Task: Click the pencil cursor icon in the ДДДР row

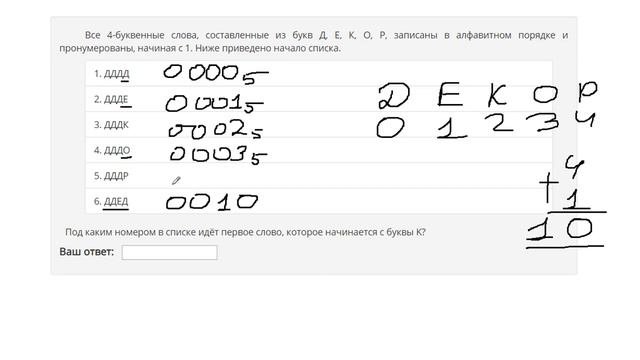Action: (x=176, y=180)
